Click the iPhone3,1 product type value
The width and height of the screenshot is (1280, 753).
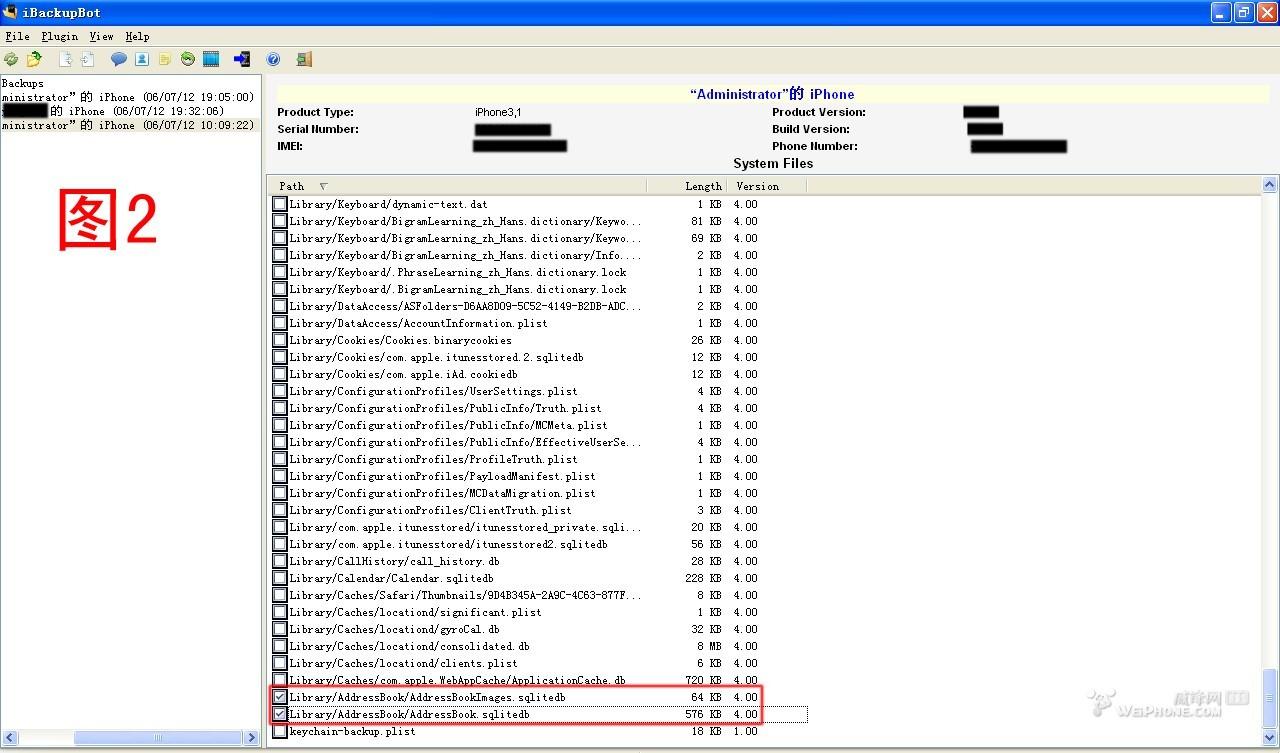(498, 112)
